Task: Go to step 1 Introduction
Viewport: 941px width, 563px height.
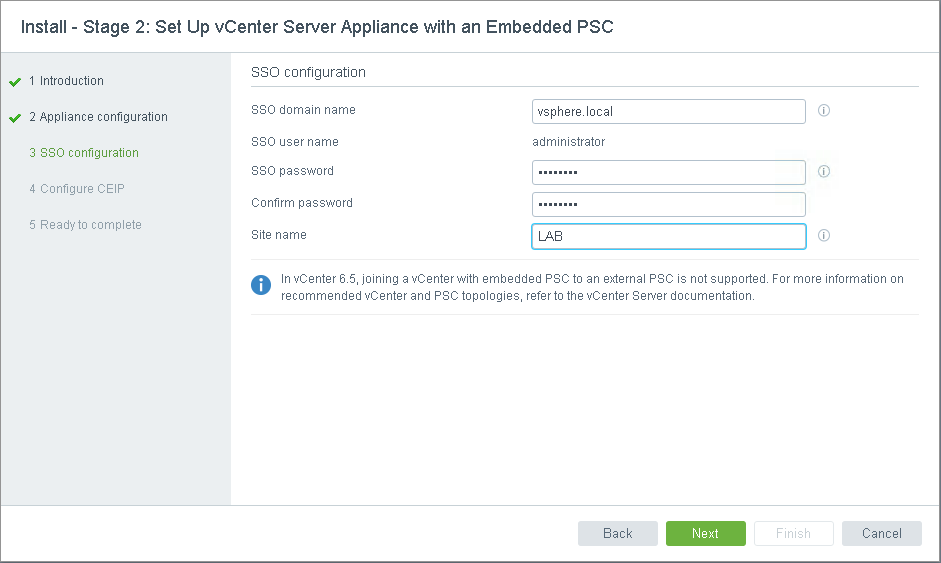Action: (x=66, y=81)
